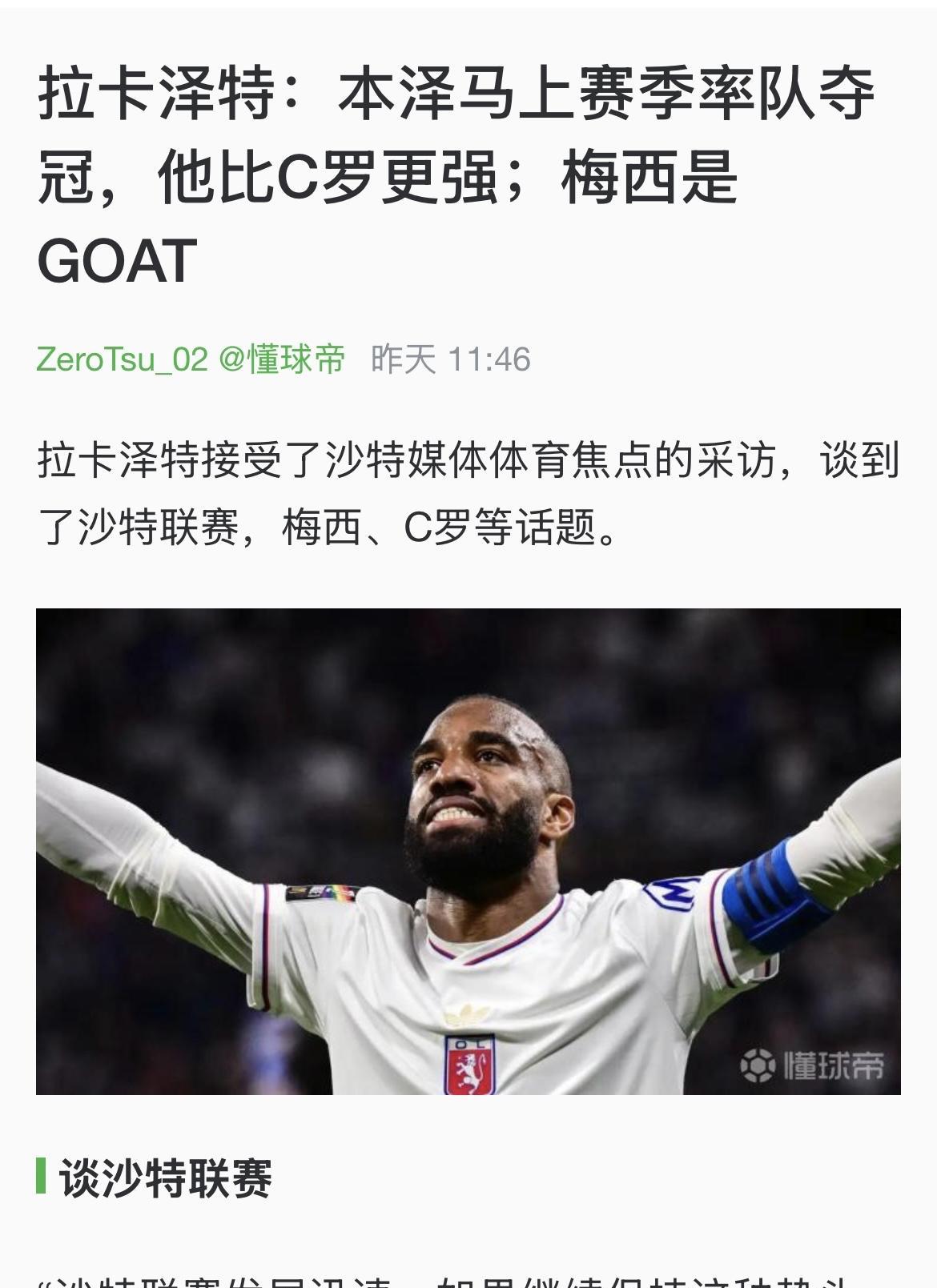The image size is (937, 1288).
Task: Click the partially visible quote line at bottom
Action: click(x=468, y=1280)
